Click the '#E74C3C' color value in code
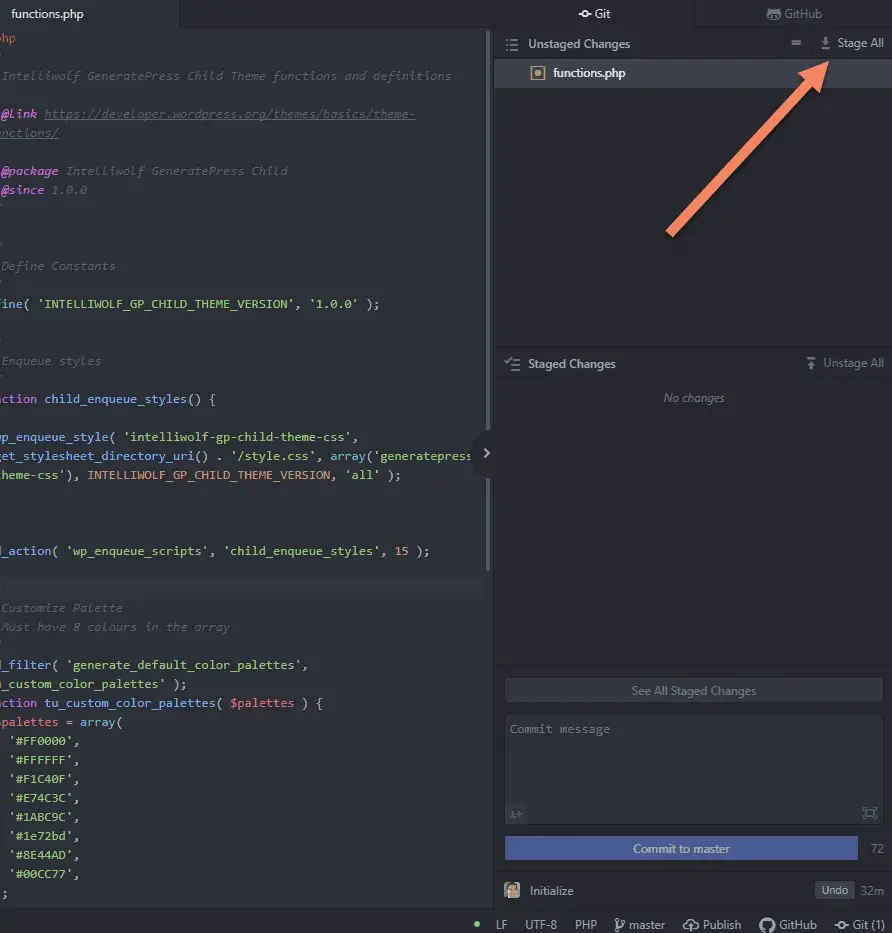The image size is (892, 933). coord(40,798)
